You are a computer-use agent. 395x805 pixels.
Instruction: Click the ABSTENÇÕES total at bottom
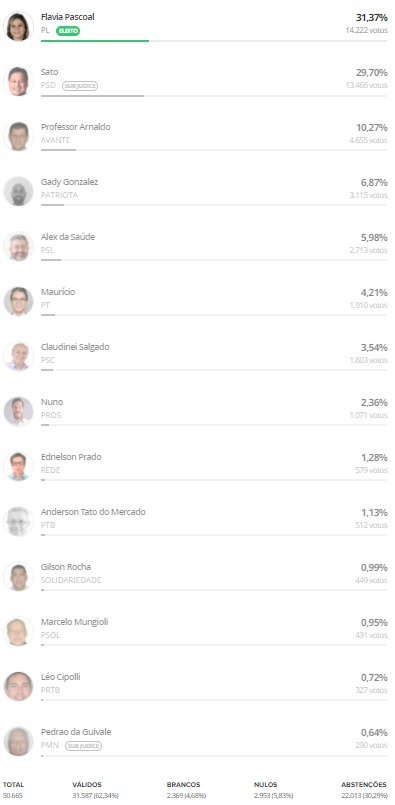click(363, 790)
